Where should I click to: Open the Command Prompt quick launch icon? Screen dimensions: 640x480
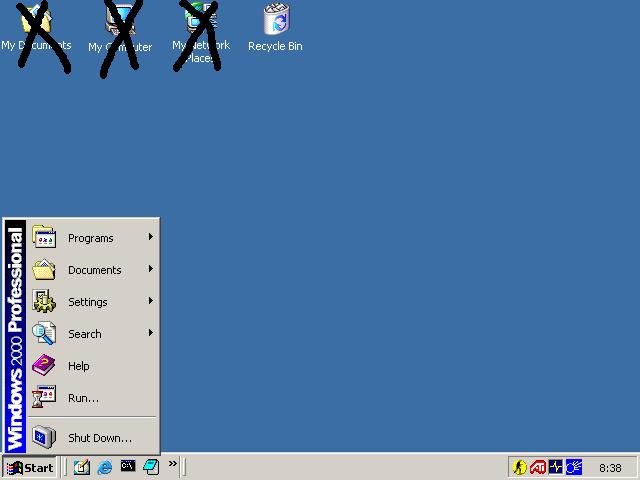(128, 466)
